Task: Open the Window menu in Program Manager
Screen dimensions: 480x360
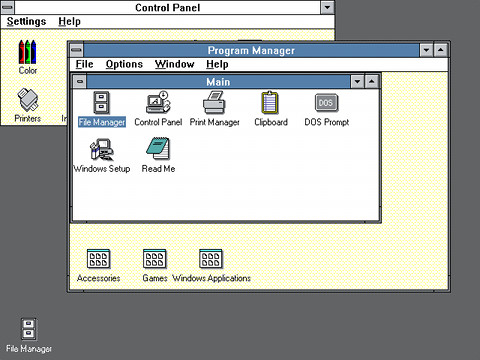Action: click(175, 64)
